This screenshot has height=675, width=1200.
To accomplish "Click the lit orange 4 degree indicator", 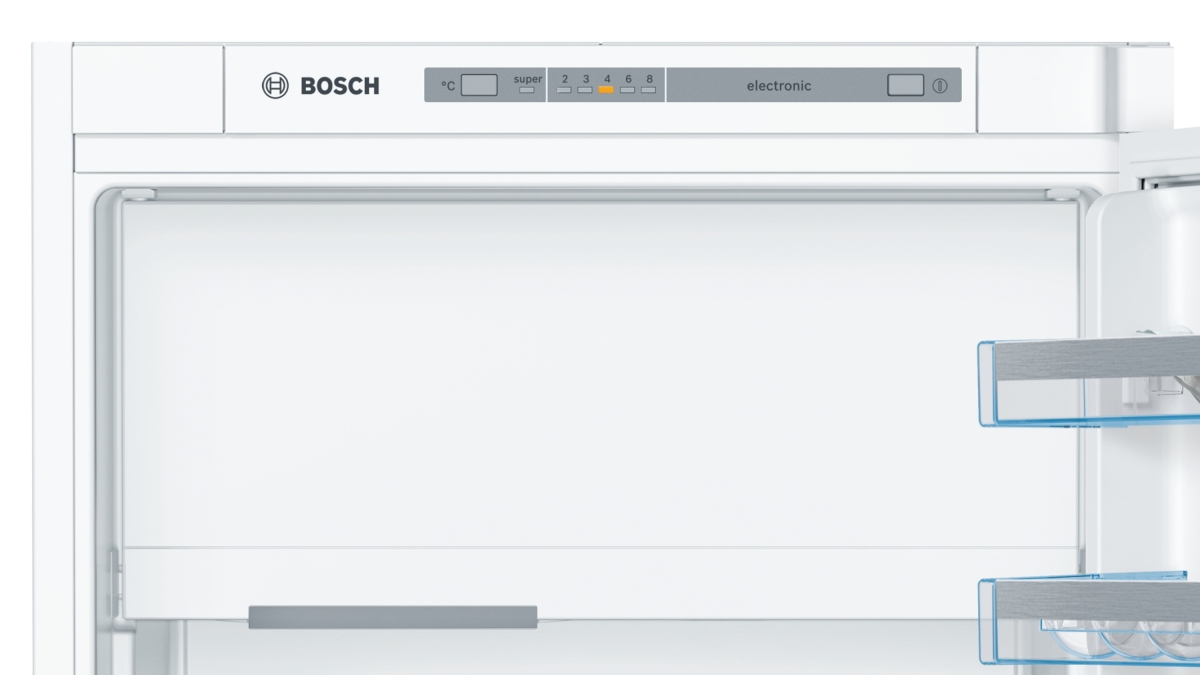I will 606,90.
